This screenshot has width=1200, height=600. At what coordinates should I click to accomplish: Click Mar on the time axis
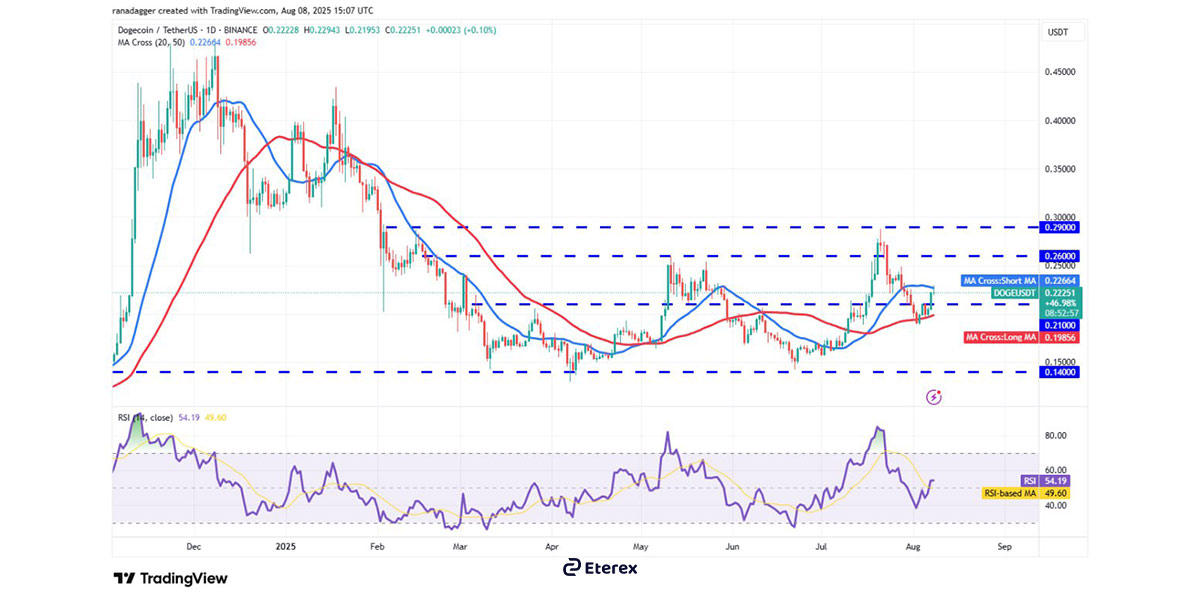[461, 547]
